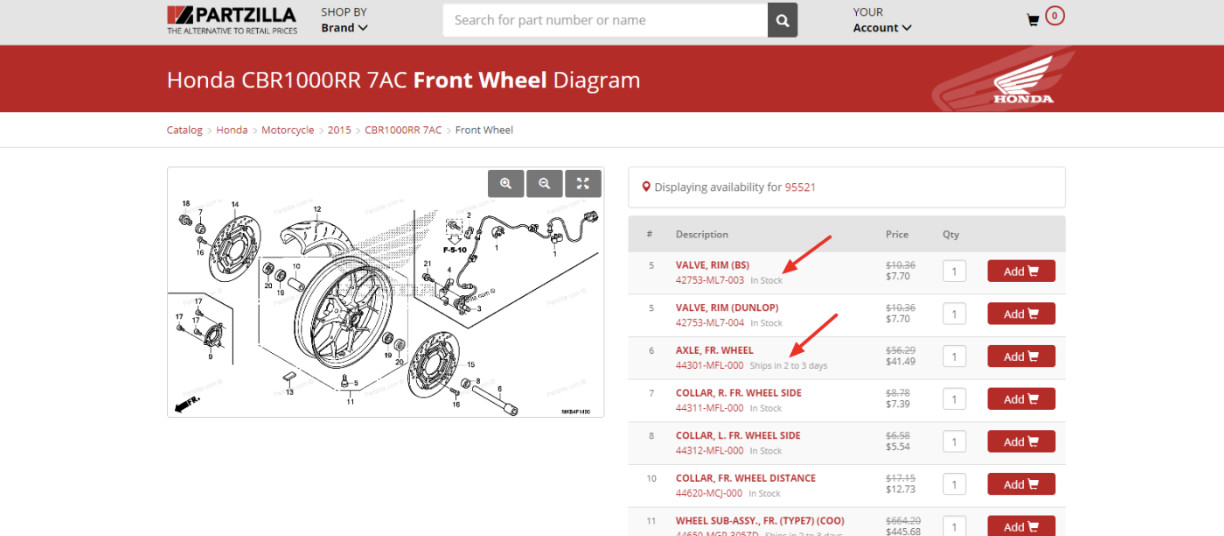Image resolution: width=1224 pixels, height=536 pixels.
Task: Zoom out of the parts diagram
Action: pyautogui.click(x=544, y=183)
